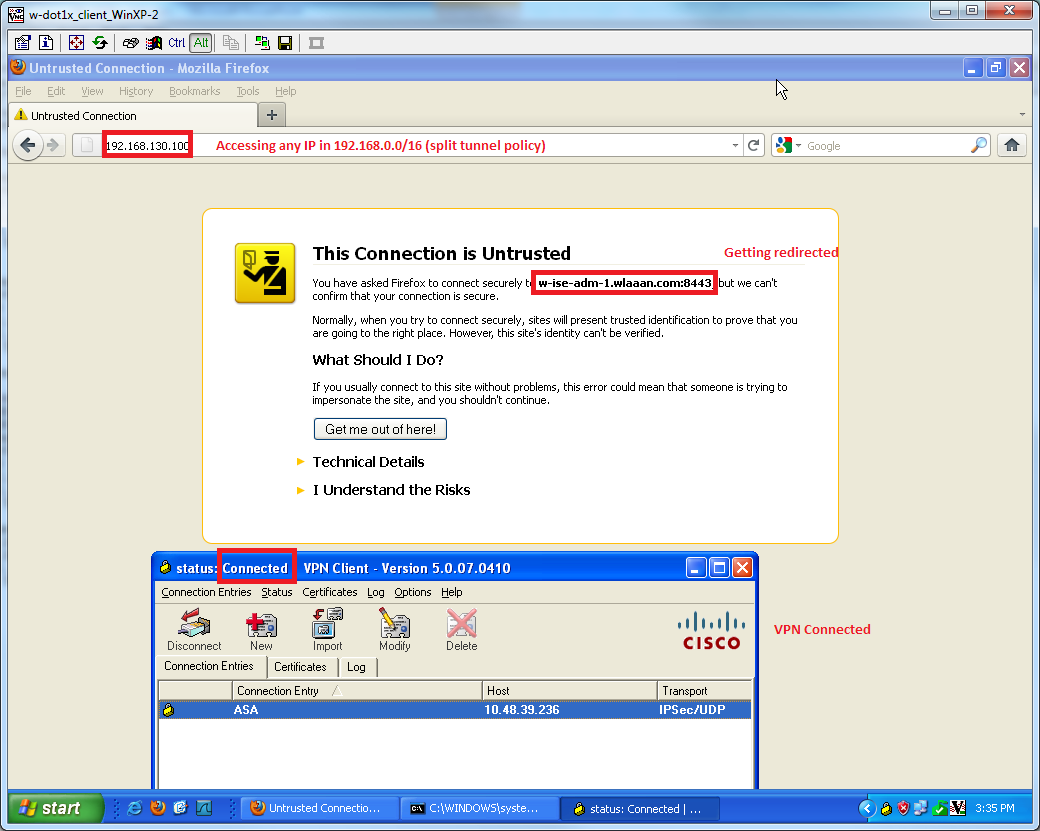
Task: Toggle Ctrl key in VNC toolbar
Action: 176,43
